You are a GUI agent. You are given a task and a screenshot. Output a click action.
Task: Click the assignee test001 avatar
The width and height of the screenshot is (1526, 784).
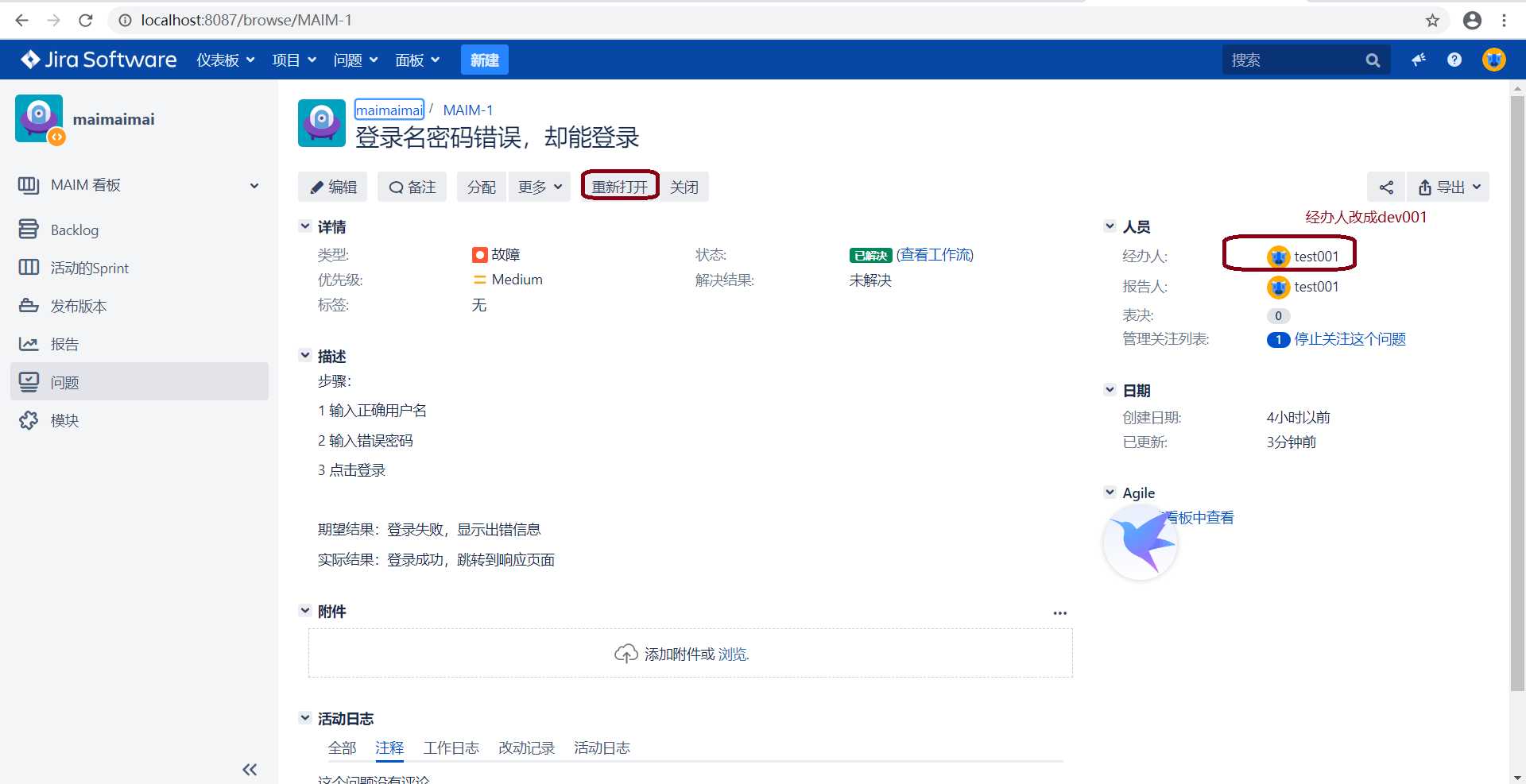click(1278, 257)
